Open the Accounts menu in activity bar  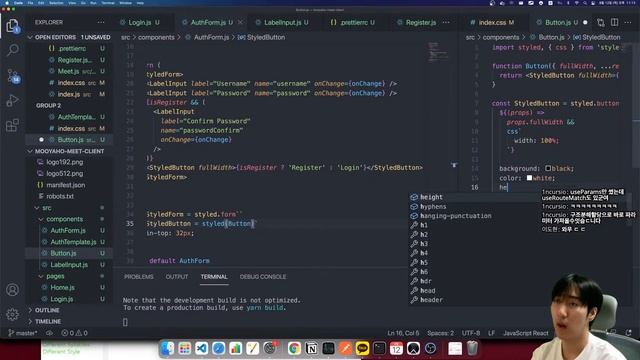(x=12, y=290)
